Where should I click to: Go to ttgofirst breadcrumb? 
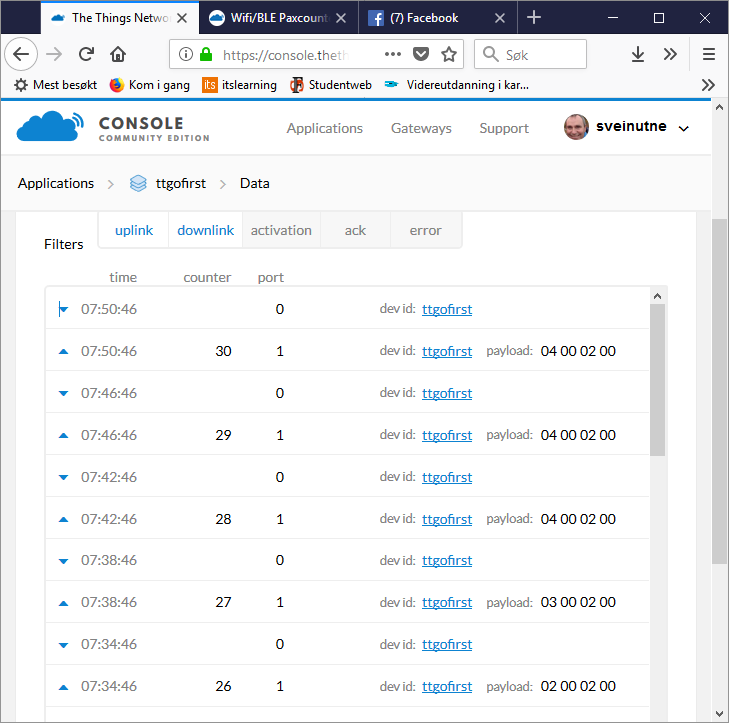(x=180, y=183)
